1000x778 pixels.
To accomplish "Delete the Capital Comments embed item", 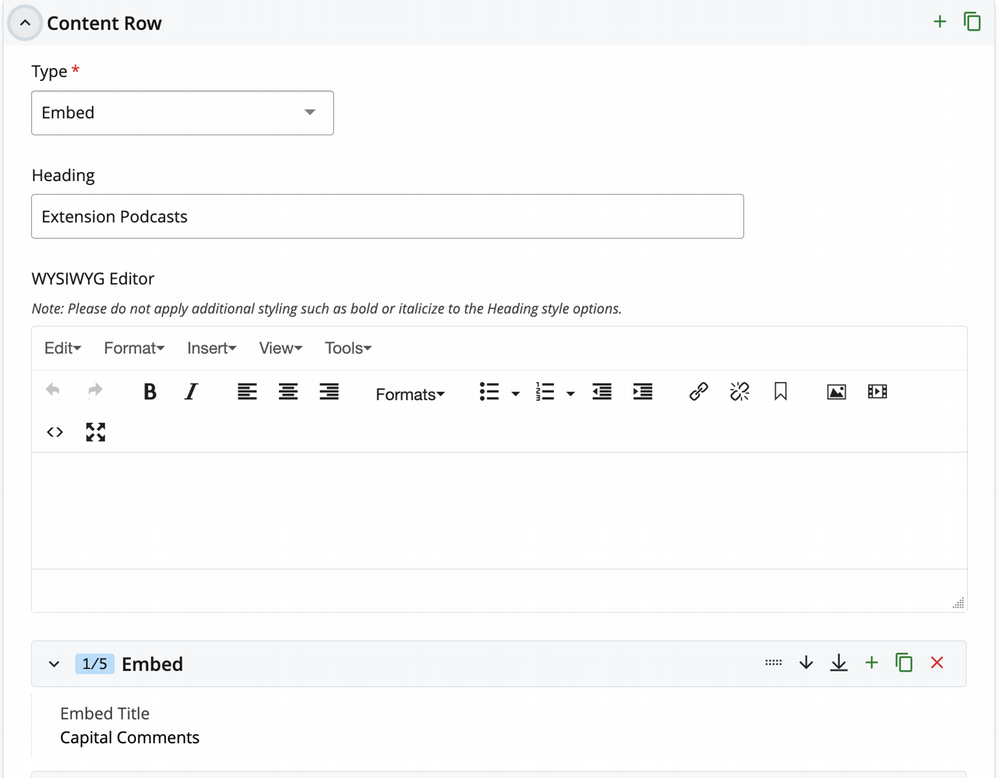I will [937, 662].
